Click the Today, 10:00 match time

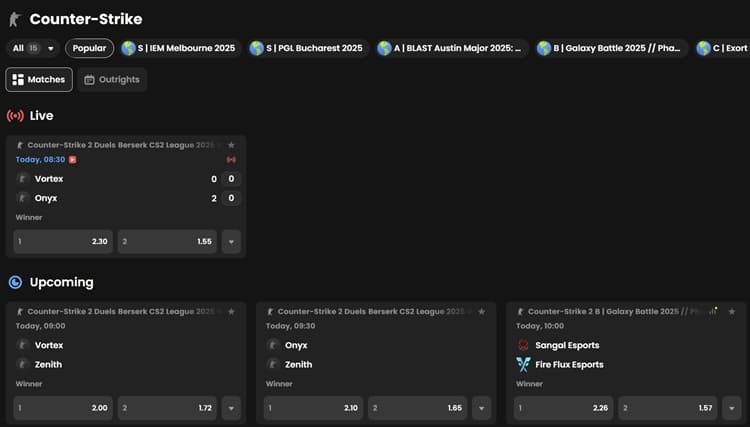(x=540, y=326)
